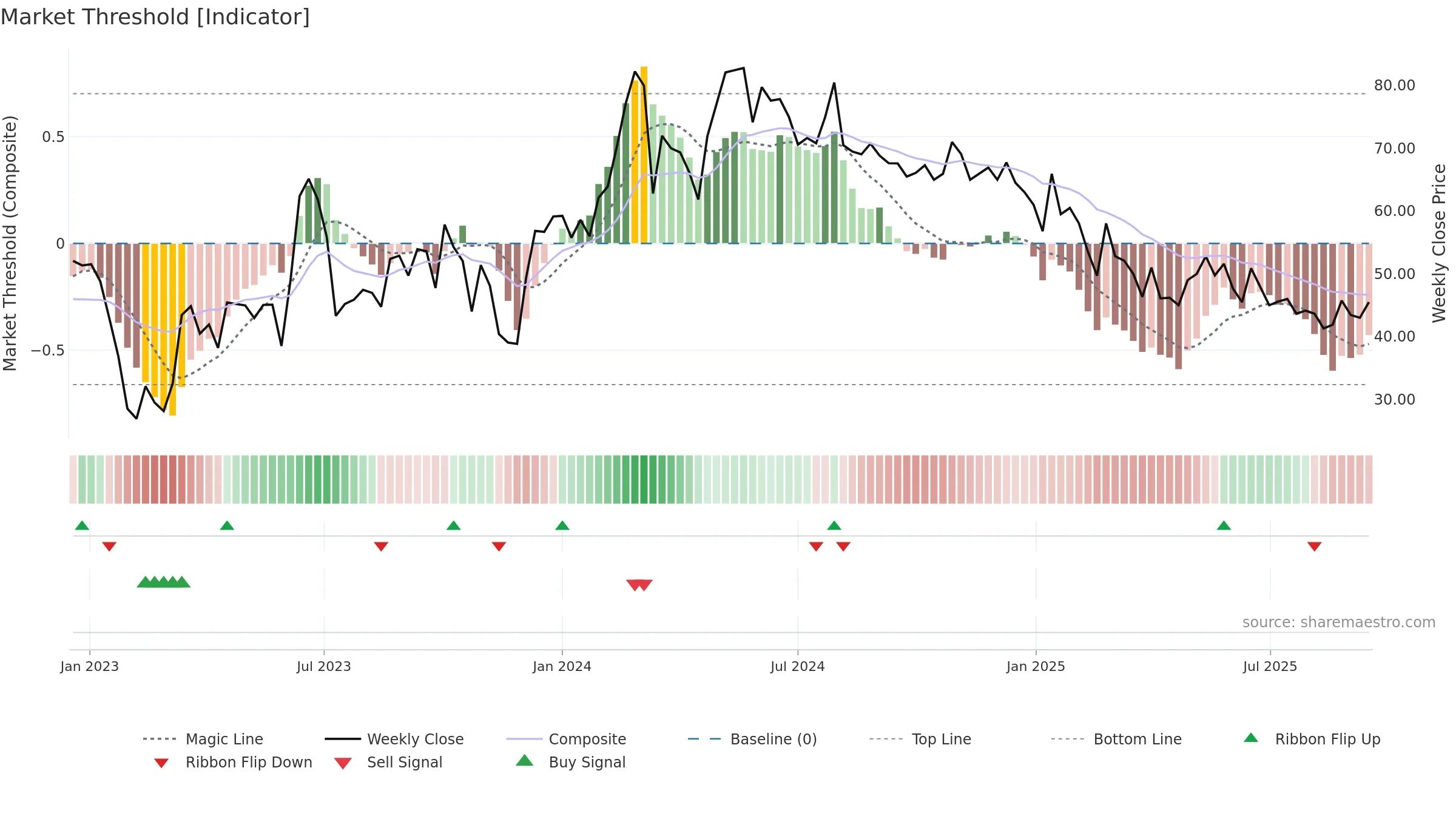Click the 30.00 price axis label

pyautogui.click(x=1395, y=399)
